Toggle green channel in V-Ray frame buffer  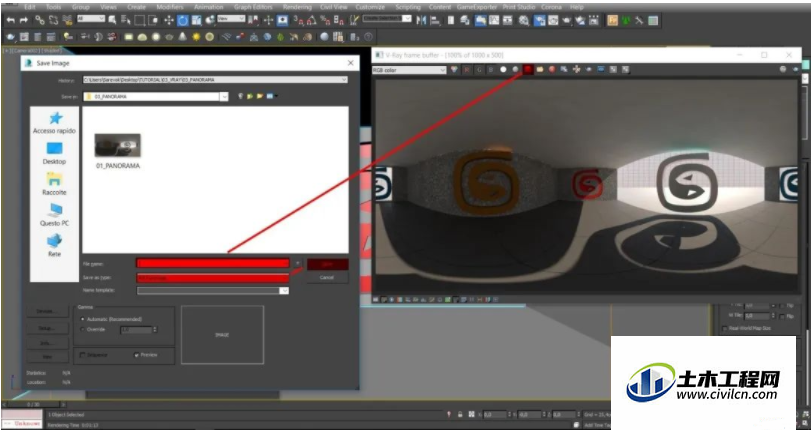[480, 69]
